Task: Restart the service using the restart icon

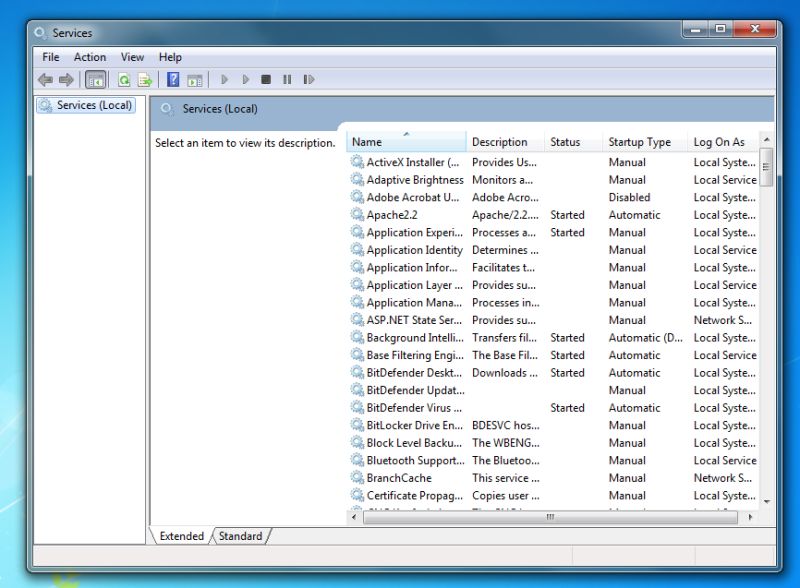Action: pyautogui.click(x=307, y=79)
